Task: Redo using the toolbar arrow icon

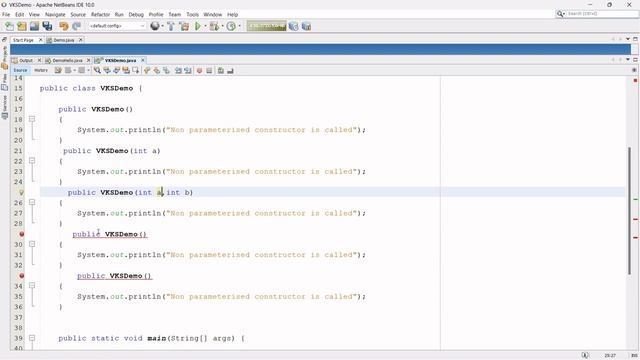Action: click(76, 26)
